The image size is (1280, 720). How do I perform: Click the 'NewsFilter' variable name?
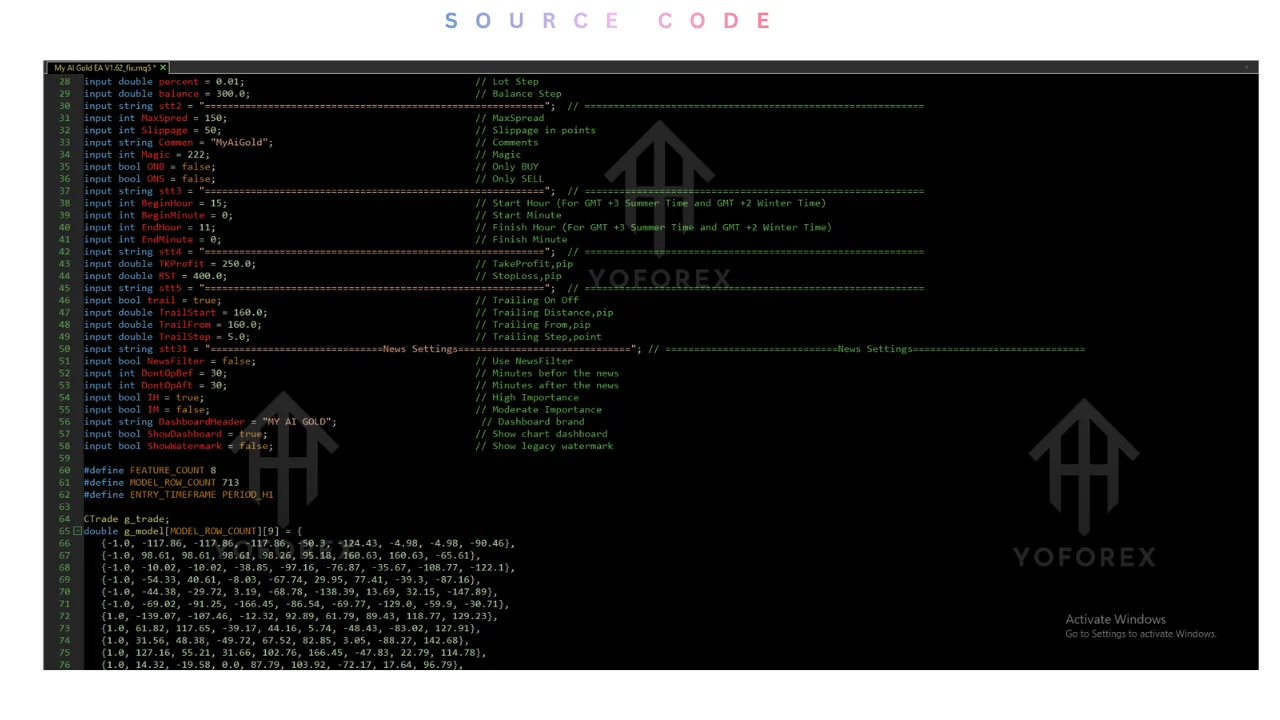click(x=176, y=361)
